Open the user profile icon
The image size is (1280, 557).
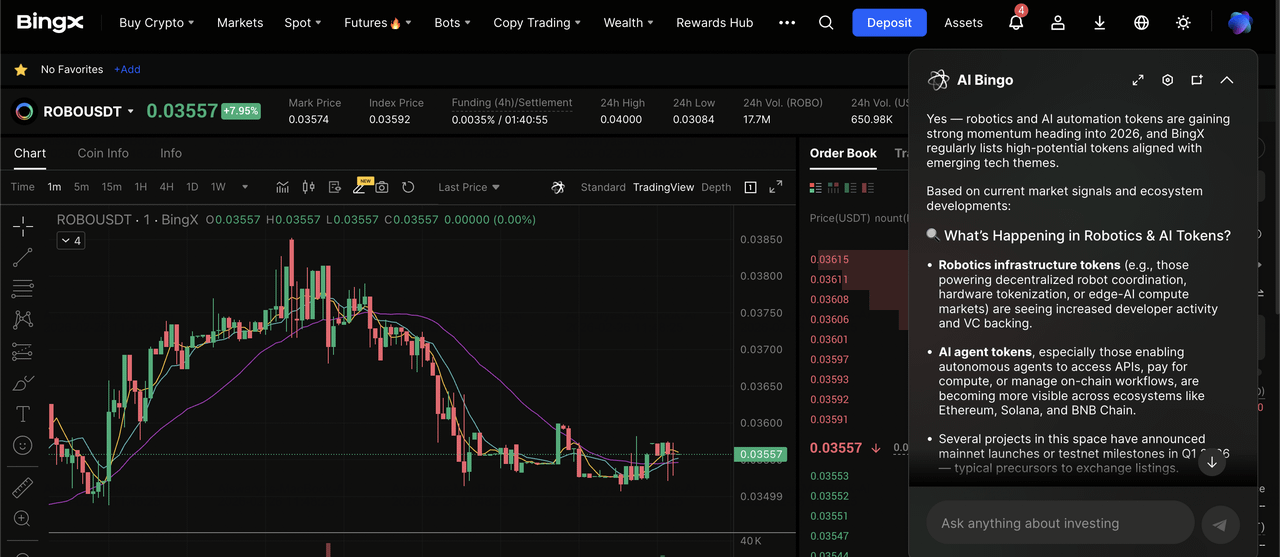[1058, 22]
